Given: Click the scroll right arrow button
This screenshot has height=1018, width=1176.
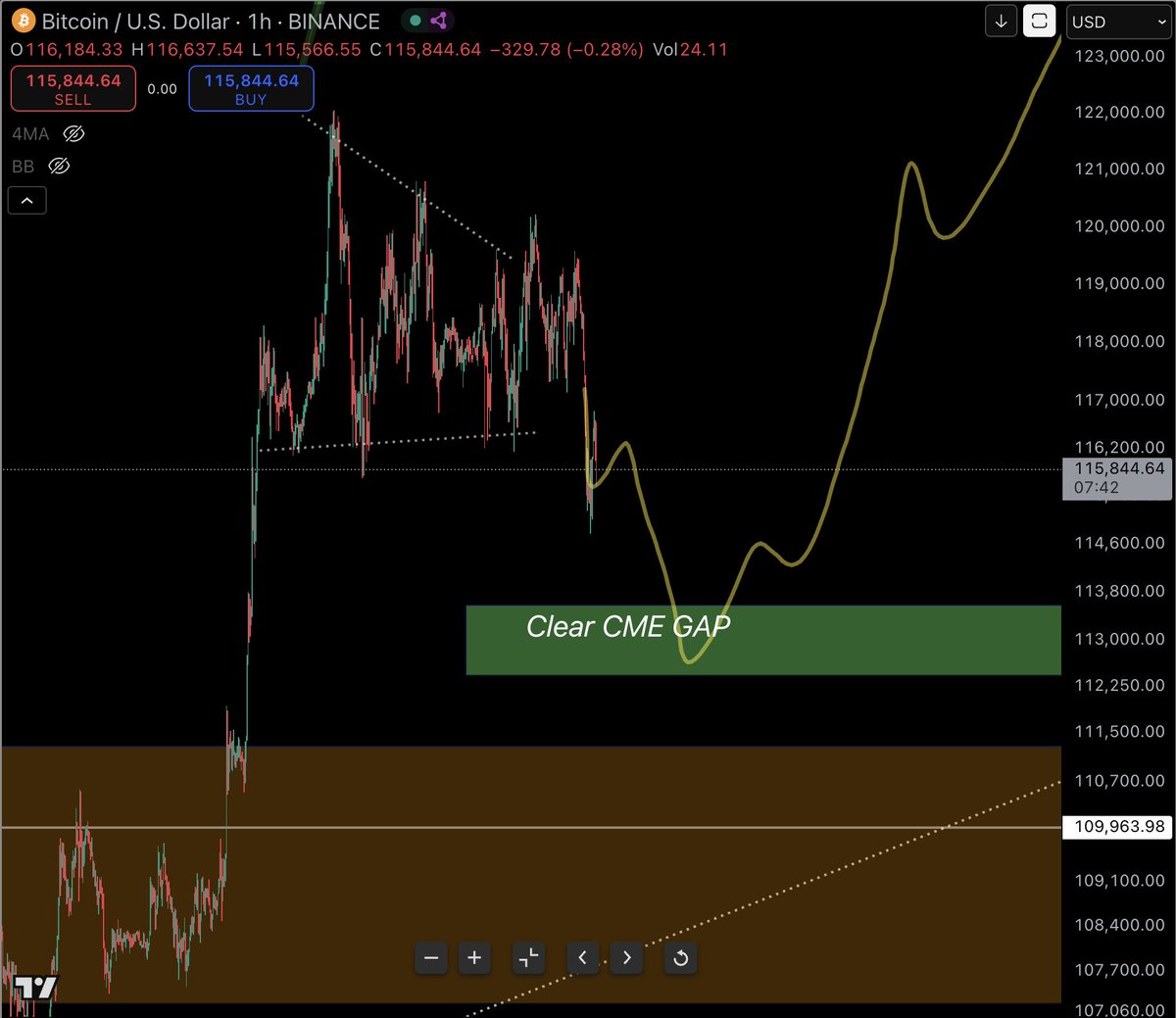Looking at the screenshot, I should pyautogui.click(x=627, y=958).
